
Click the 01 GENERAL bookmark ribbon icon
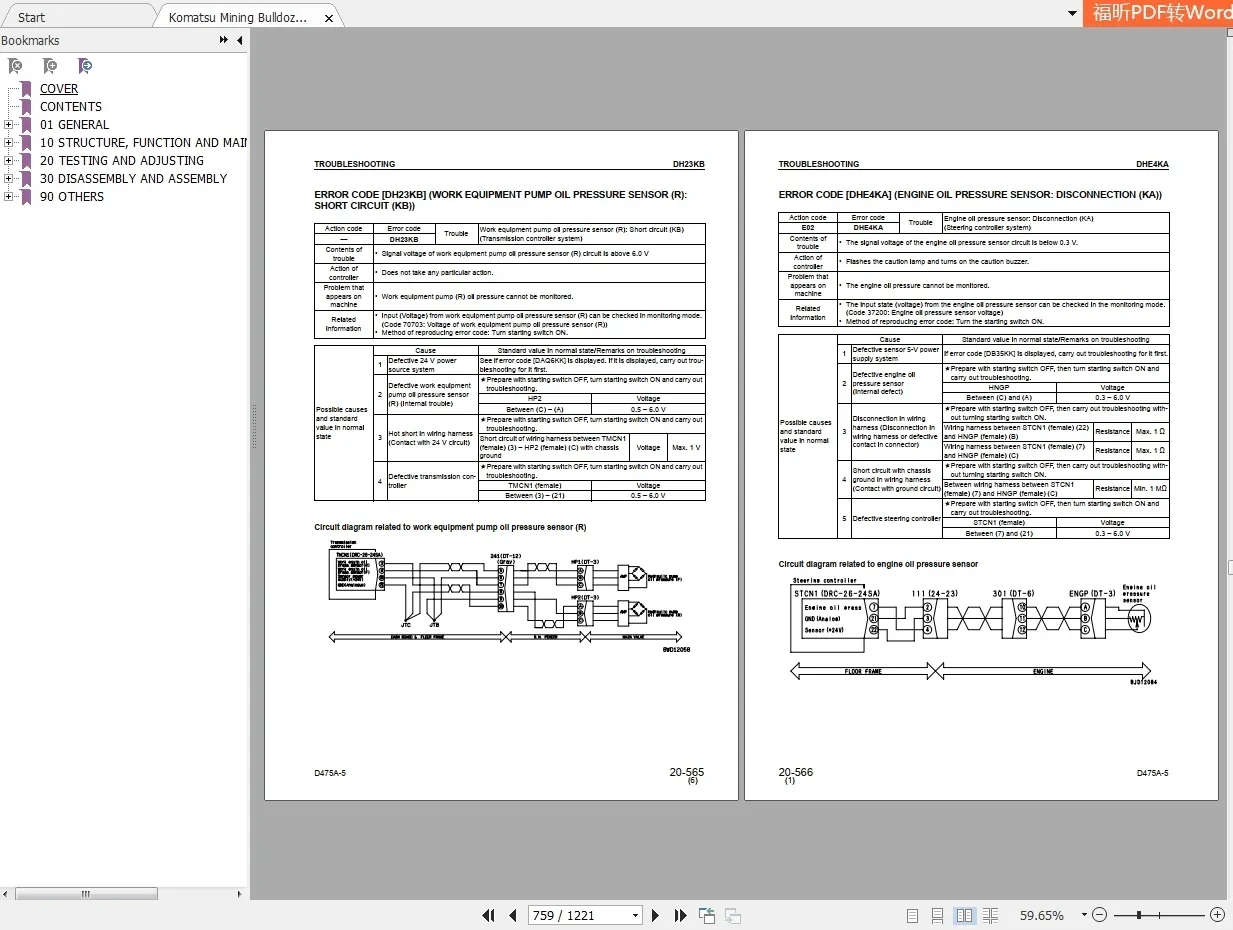pyautogui.click(x=27, y=125)
